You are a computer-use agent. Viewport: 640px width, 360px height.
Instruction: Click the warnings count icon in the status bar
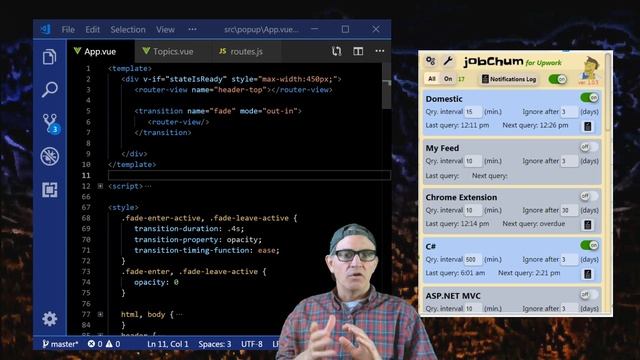tap(109, 344)
